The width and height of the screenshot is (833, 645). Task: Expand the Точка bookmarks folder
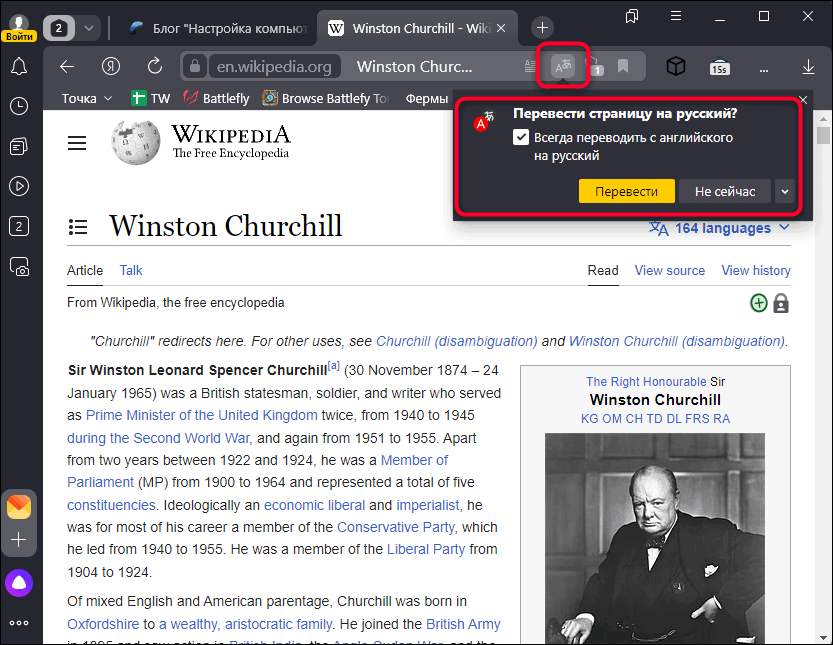tap(87, 99)
